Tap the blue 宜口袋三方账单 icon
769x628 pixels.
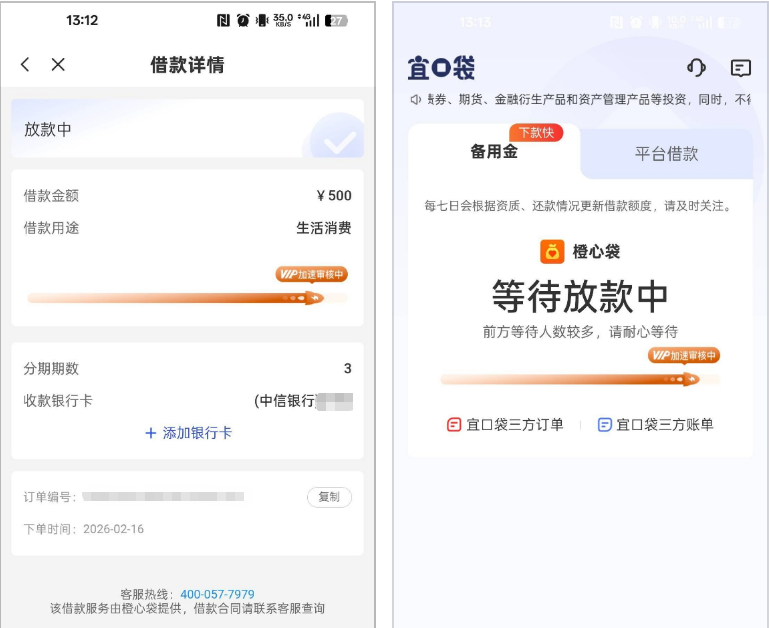(x=605, y=424)
